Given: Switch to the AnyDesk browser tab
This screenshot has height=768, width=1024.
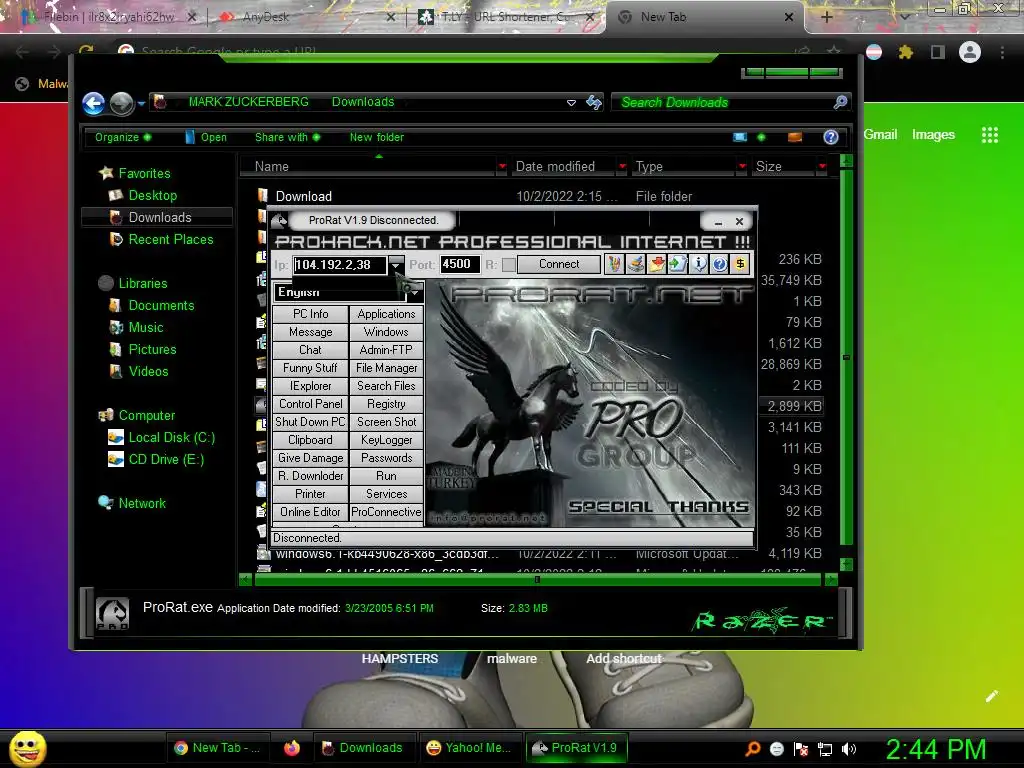Looking at the screenshot, I should (305, 17).
